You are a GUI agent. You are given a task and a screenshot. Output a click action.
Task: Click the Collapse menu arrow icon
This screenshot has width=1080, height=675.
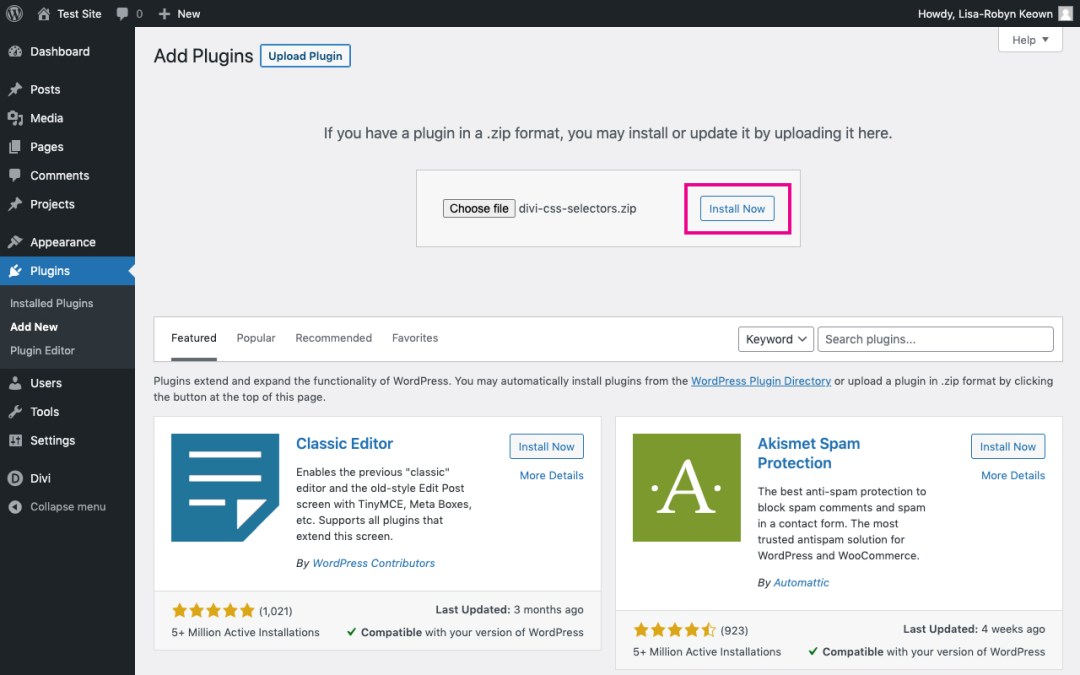coord(15,507)
